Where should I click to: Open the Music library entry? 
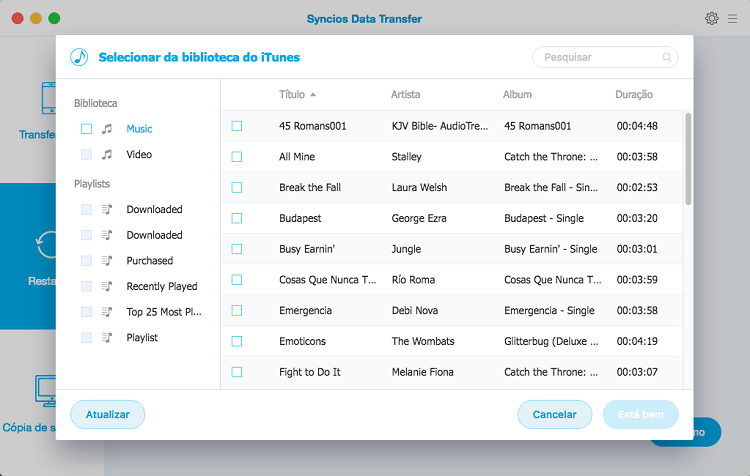tap(139, 129)
